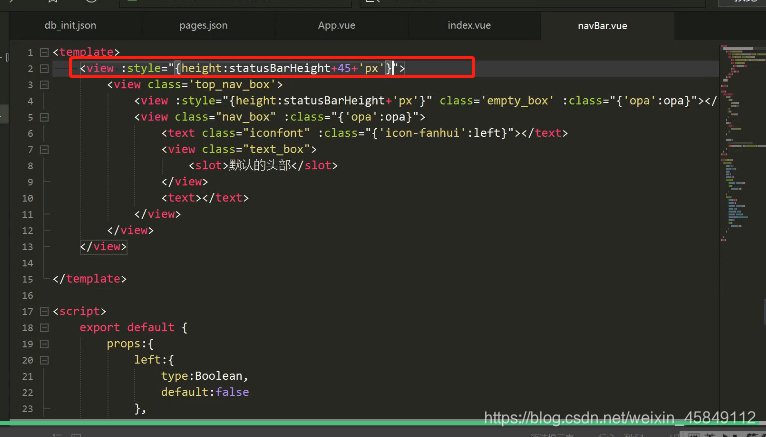Image resolution: width=766 pixels, height=437 pixels.
Task: Click the vertical scrollbar at right edge
Action: coord(765,312)
